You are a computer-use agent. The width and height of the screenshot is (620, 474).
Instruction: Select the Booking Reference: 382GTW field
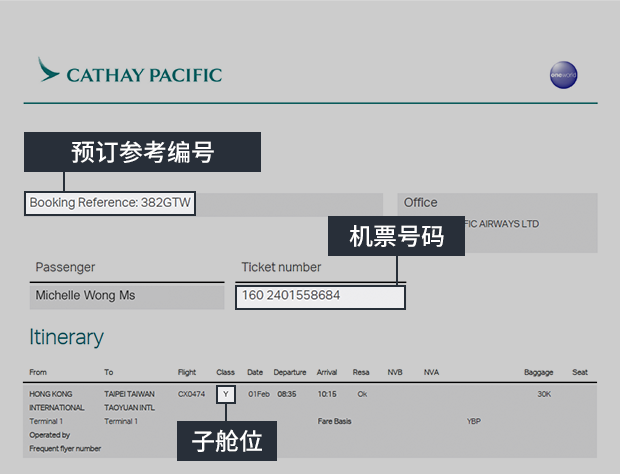point(110,203)
